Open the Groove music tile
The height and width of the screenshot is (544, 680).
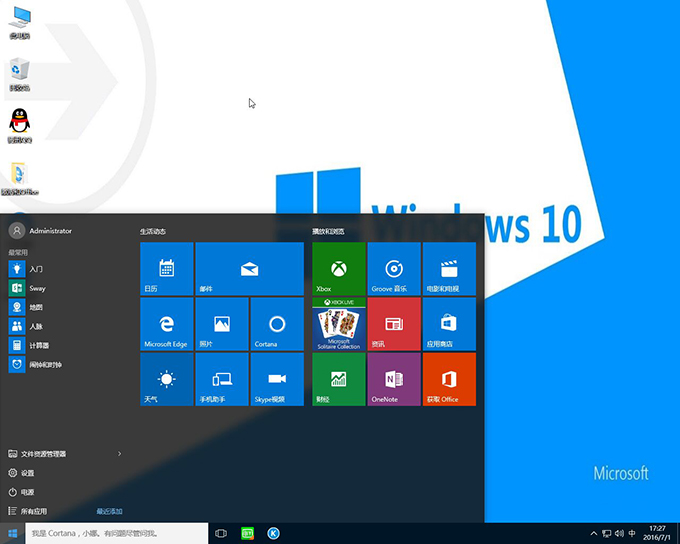tap(394, 269)
